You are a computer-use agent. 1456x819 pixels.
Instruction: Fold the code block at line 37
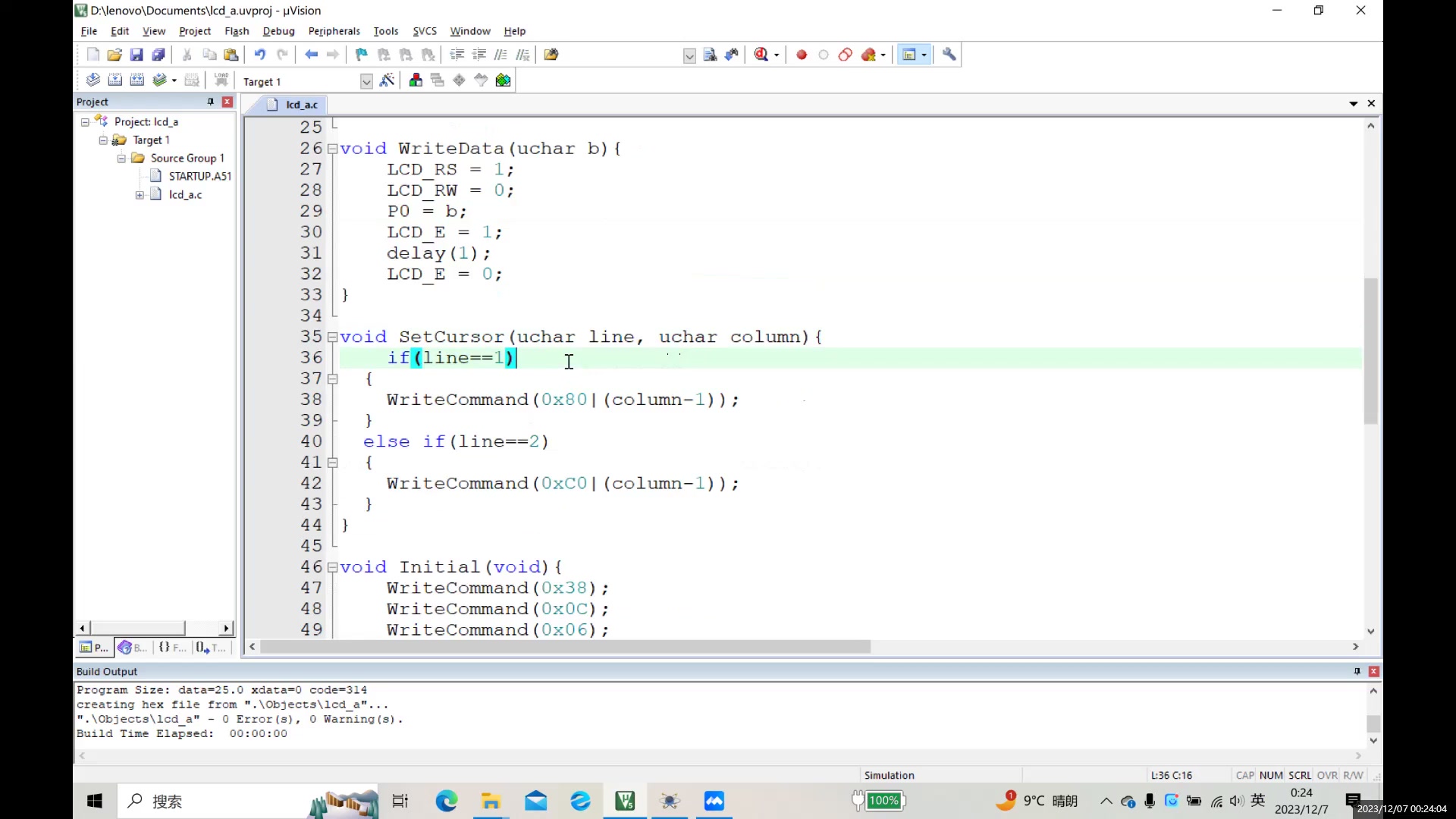click(332, 379)
